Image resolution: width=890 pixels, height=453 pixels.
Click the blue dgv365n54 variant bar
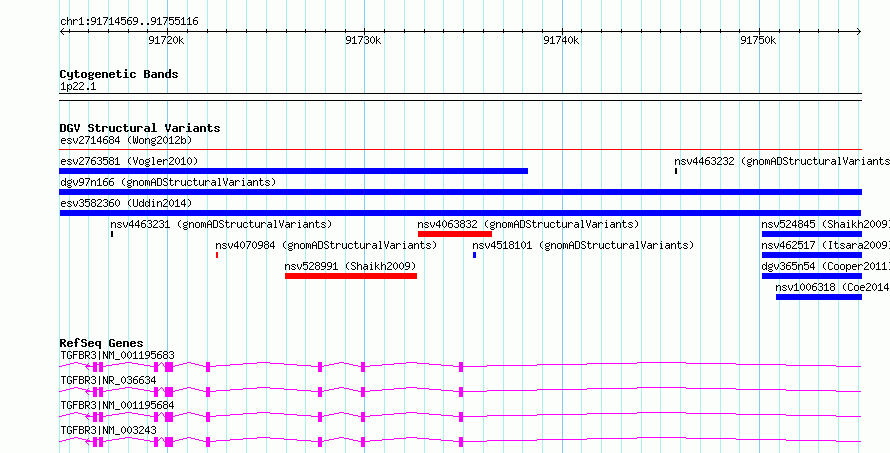point(812,276)
